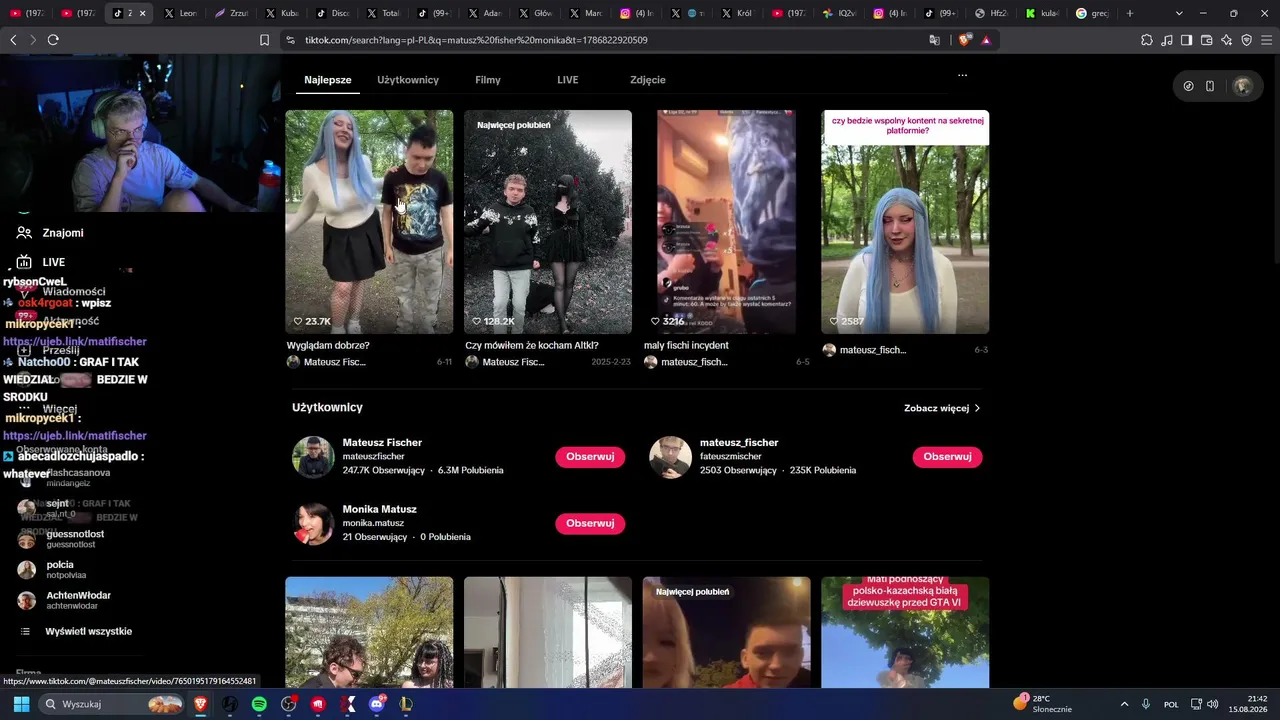Open the weather widget showing 28°C
Image resolution: width=1280 pixels, height=720 pixels.
pyautogui.click(x=1042, y=704)
